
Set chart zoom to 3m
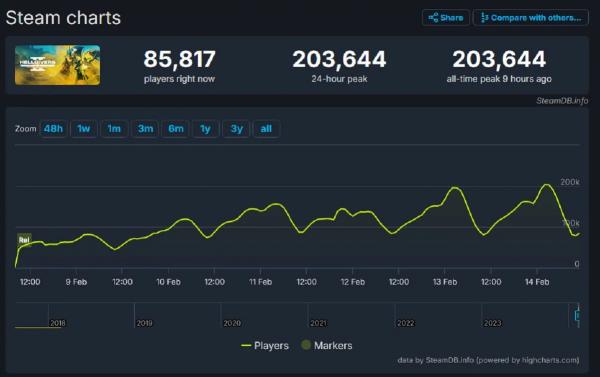point(145,129)
